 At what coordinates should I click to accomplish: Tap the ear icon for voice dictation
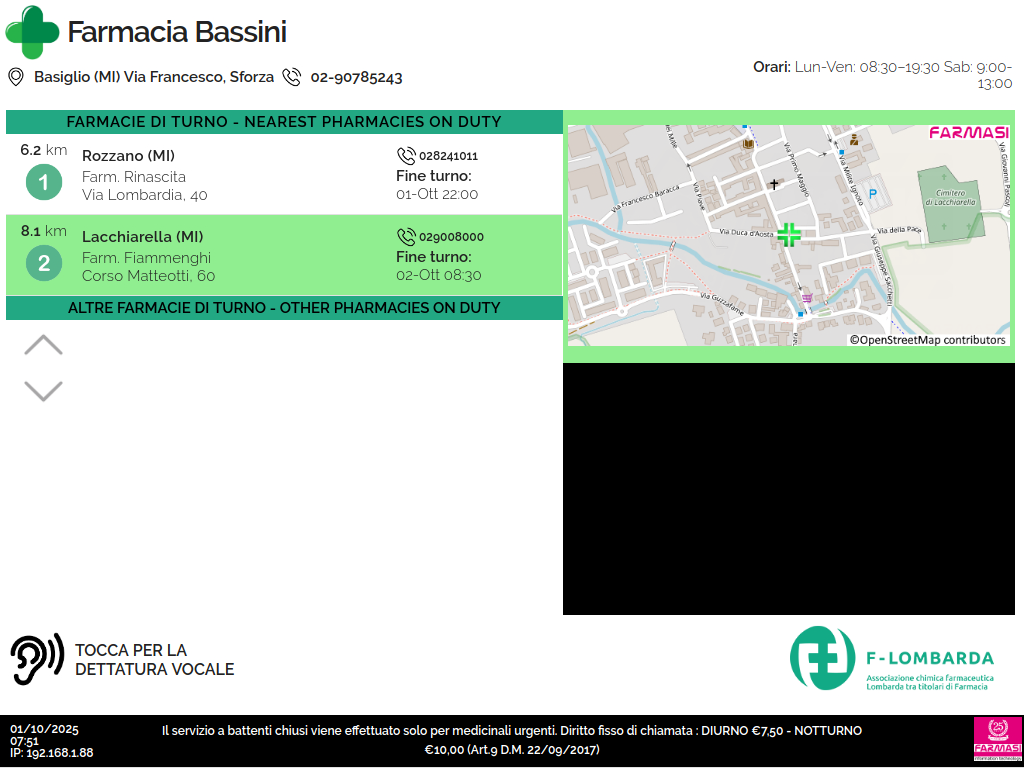pyautogui.click(x=36, y=660)
